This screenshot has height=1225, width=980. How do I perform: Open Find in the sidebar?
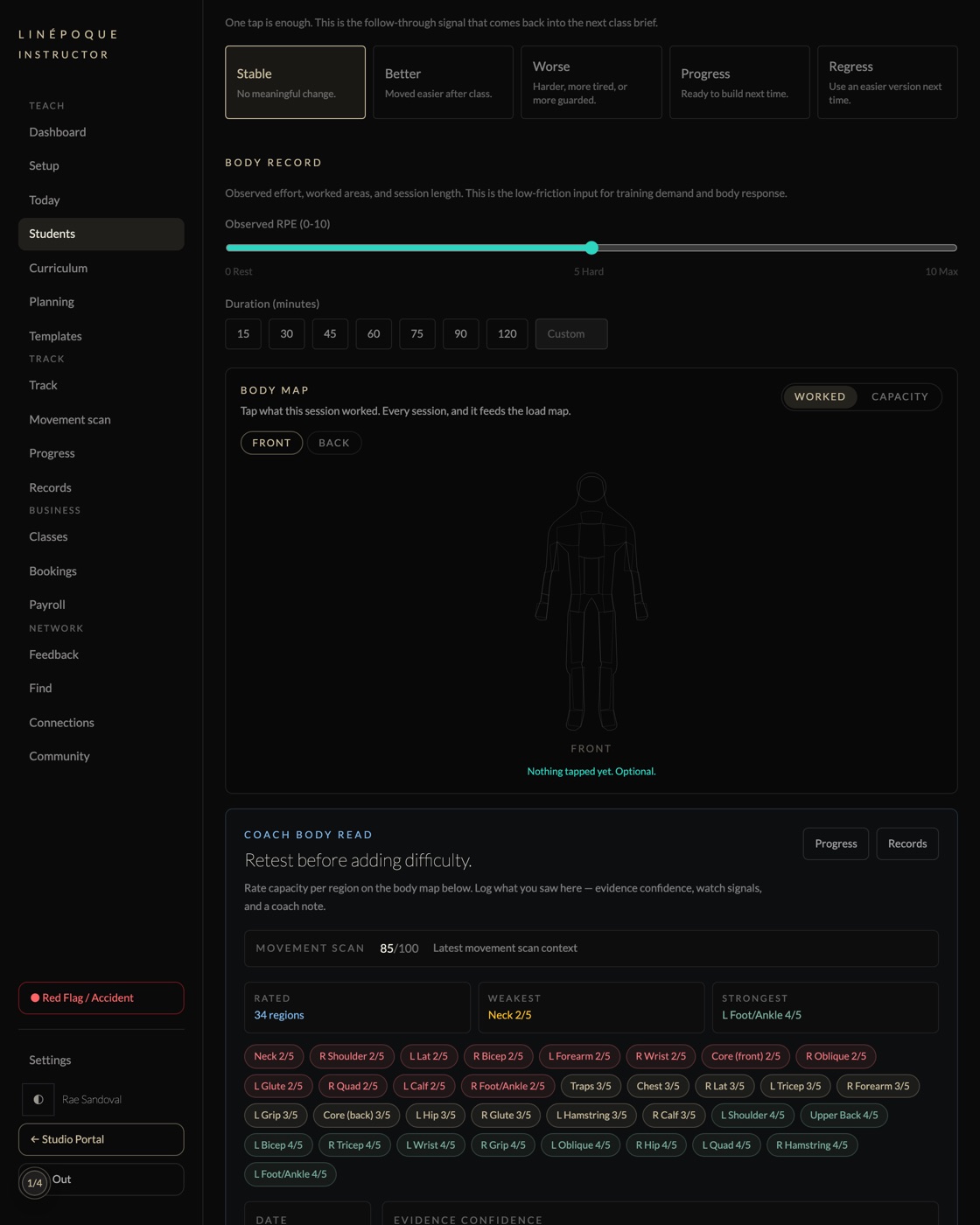click(x=101, y=688)
